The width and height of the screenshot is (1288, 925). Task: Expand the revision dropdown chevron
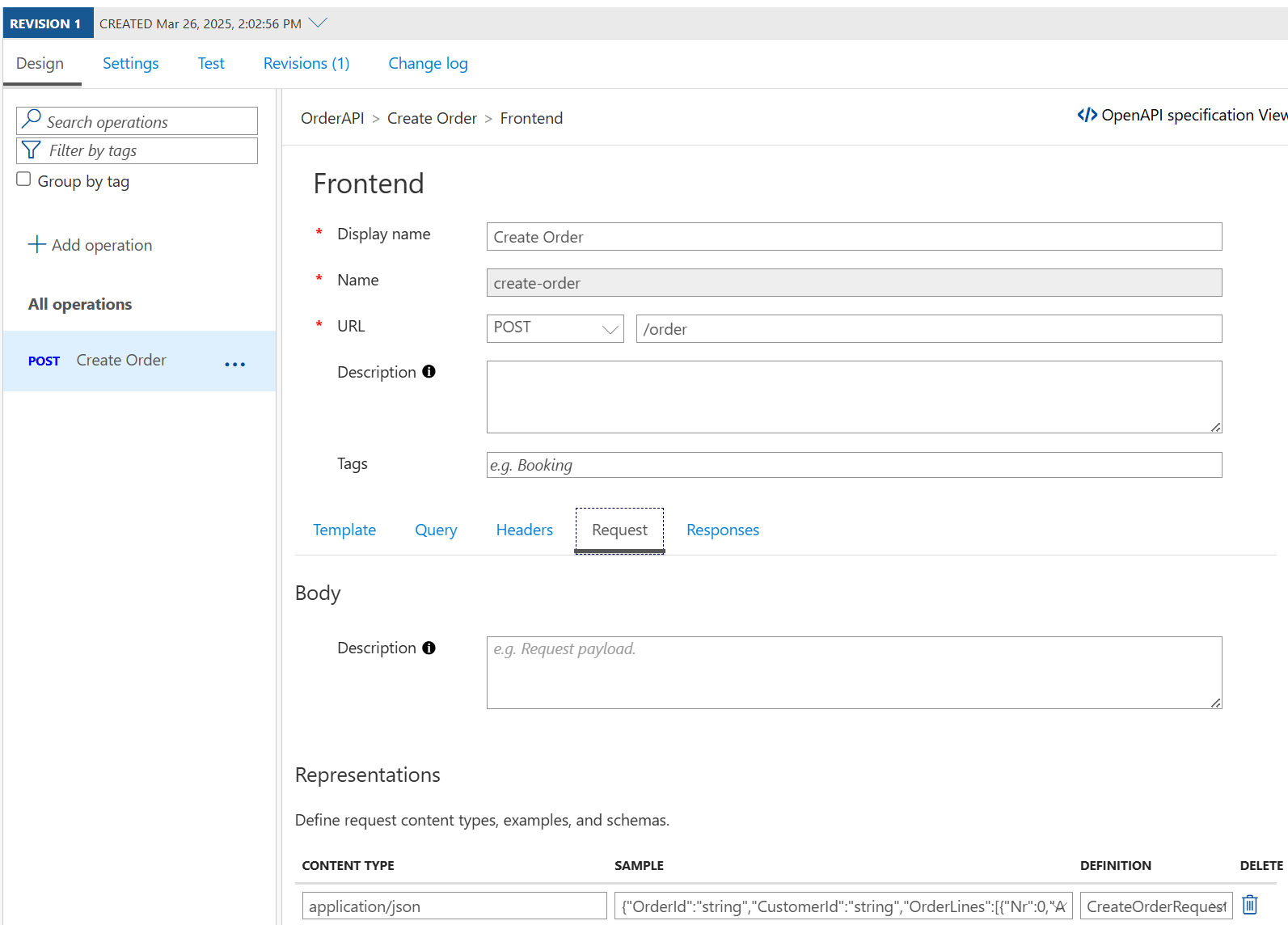(319, 23)
